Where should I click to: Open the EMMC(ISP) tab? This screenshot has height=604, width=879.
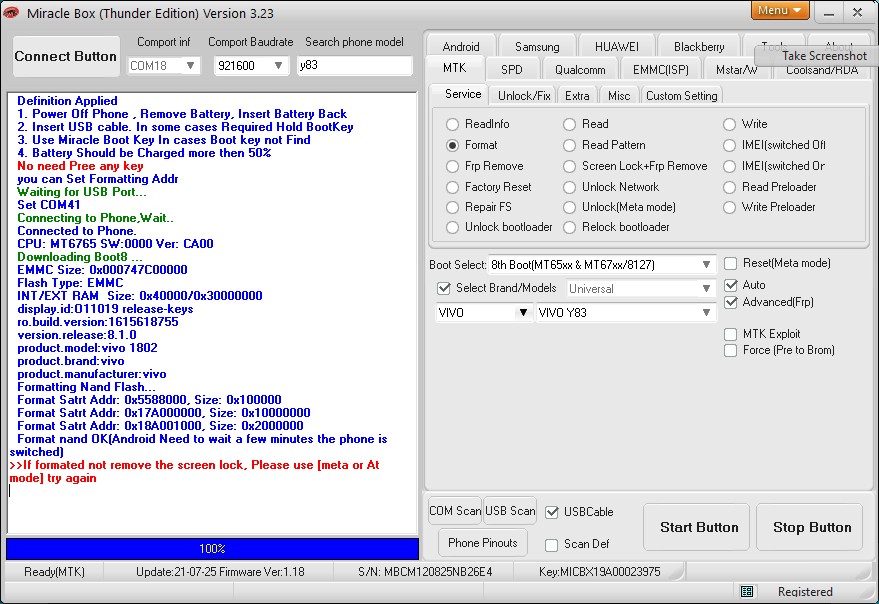coord(660,70)
